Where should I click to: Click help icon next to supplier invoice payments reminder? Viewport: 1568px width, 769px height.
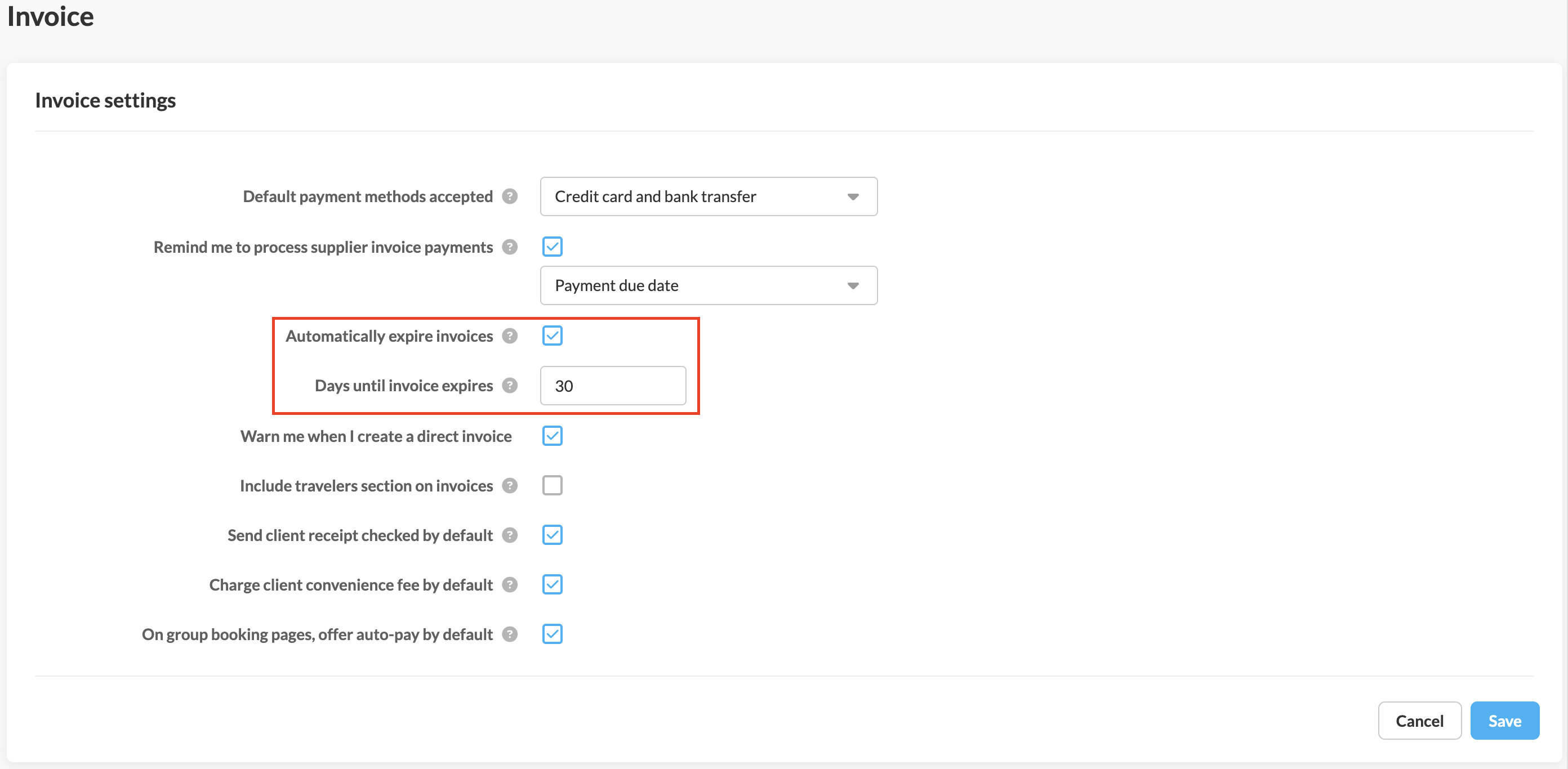tap(510, 247)
